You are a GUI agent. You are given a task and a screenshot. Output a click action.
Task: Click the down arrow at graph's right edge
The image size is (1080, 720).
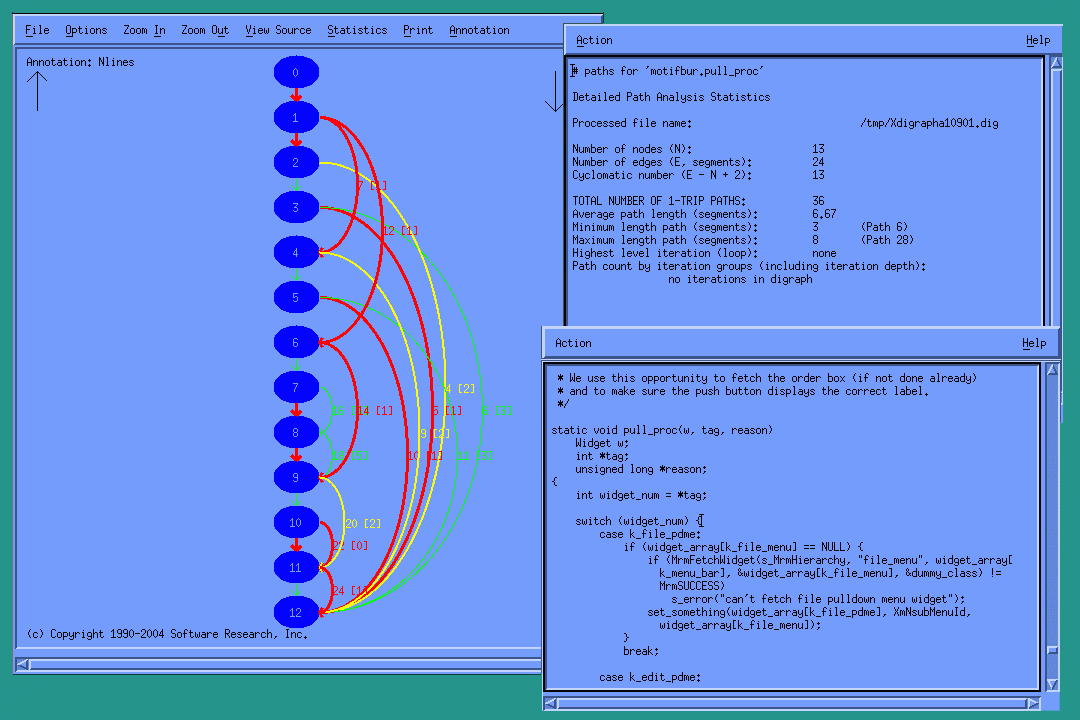(554, 92)
